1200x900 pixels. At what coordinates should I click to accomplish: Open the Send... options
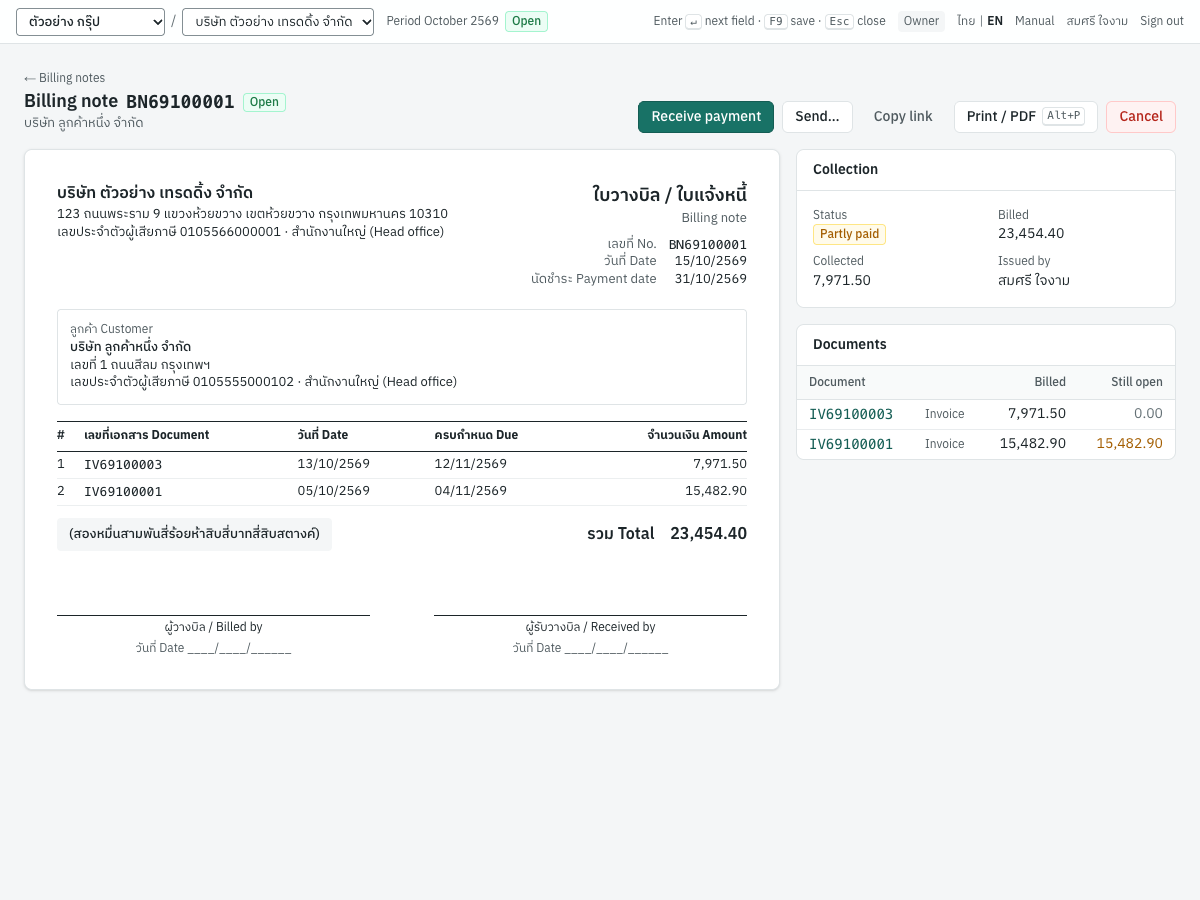(x=817, y=117)
